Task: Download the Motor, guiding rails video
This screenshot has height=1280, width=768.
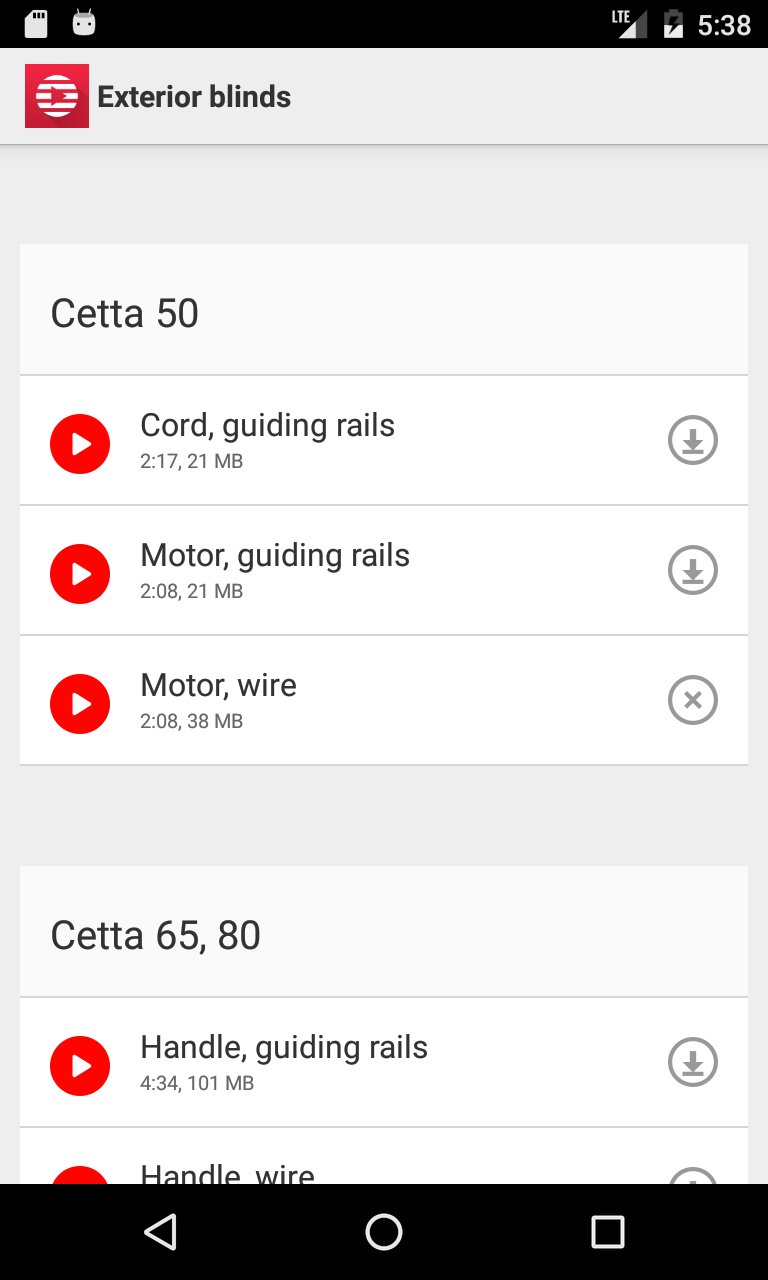Action: (x=693, y=570)
